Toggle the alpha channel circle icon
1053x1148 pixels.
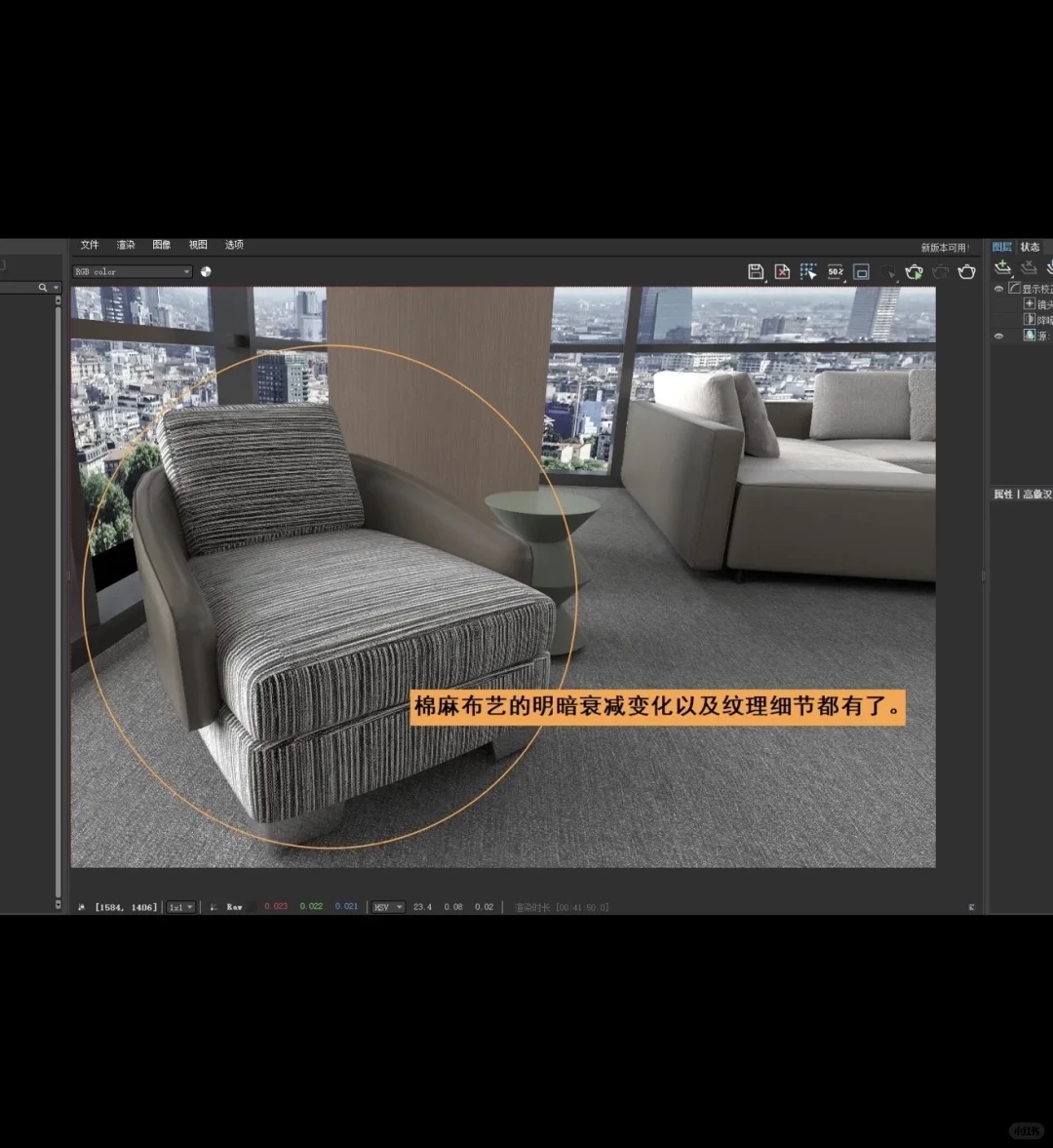tap(206, 271)
